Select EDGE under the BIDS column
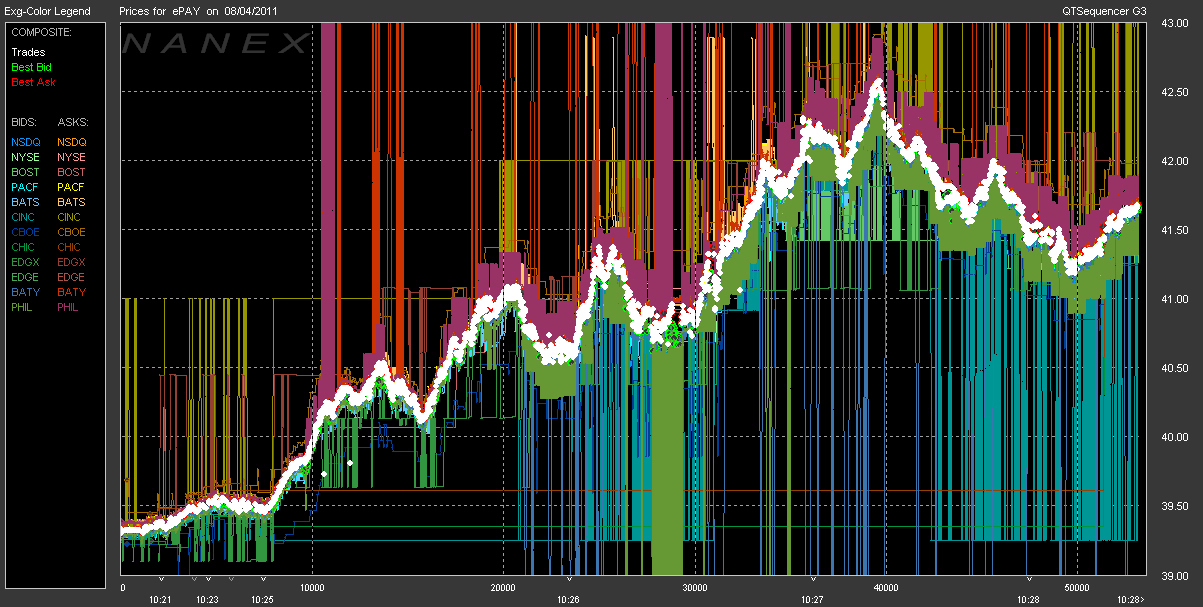The width and height of the screenshot is (1203, 607). pos(26,277)
